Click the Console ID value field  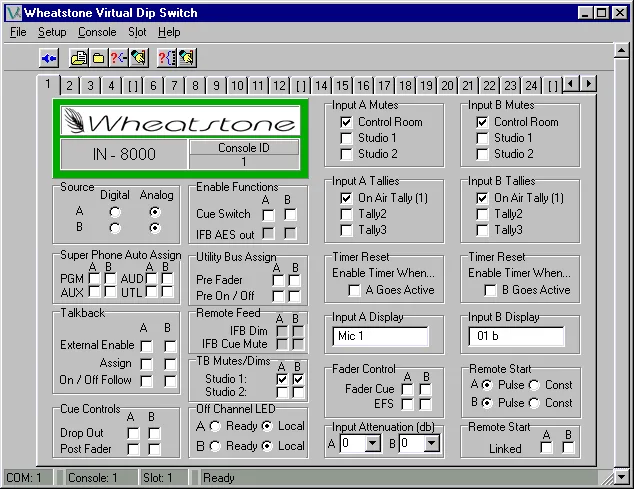coord(244,162)
